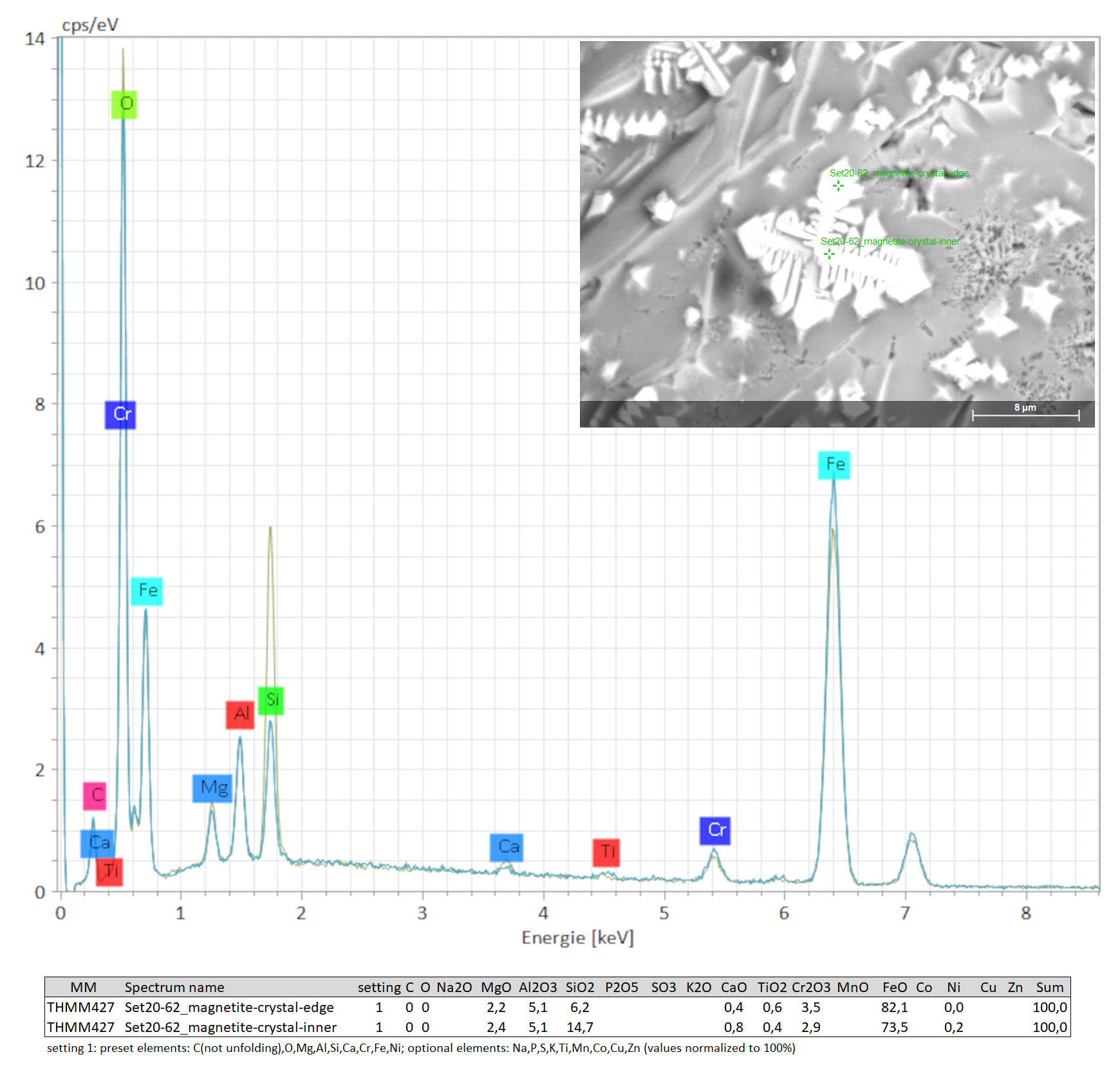Click the magnetite-crystal-inner crosshair marker in SEM image
This screenshot has width=1120, height=1088.
click(829, 254)
